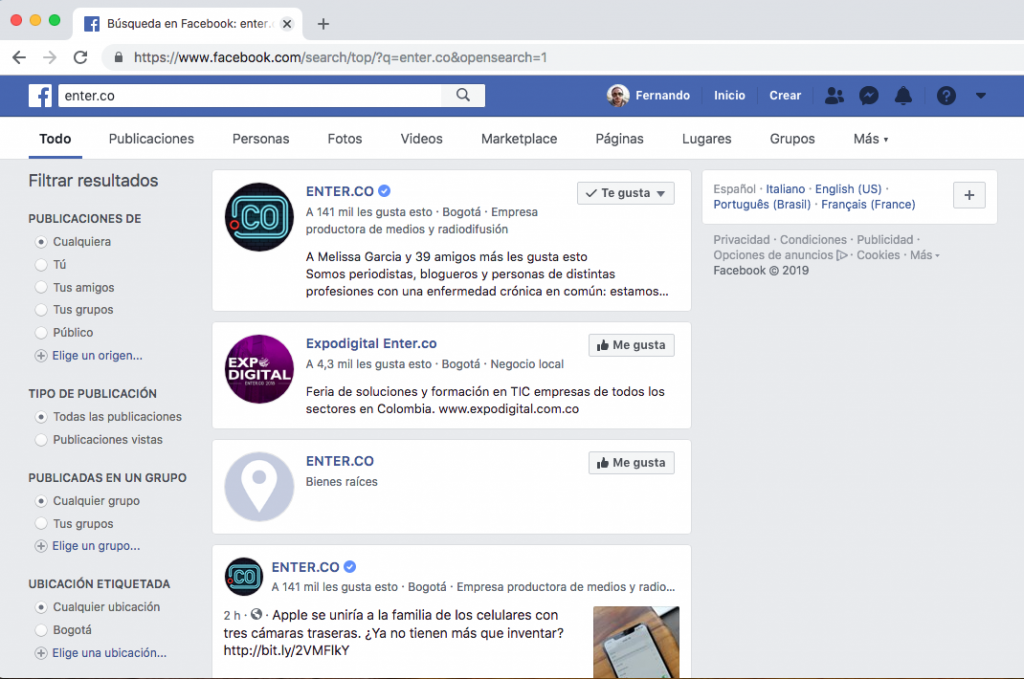Expand Elige un origen option
1024x679 pixels.
point(97,356)
